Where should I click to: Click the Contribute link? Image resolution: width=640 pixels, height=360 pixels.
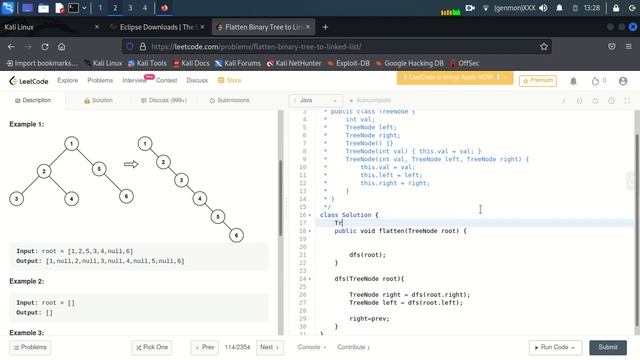(x=353, y=347)
